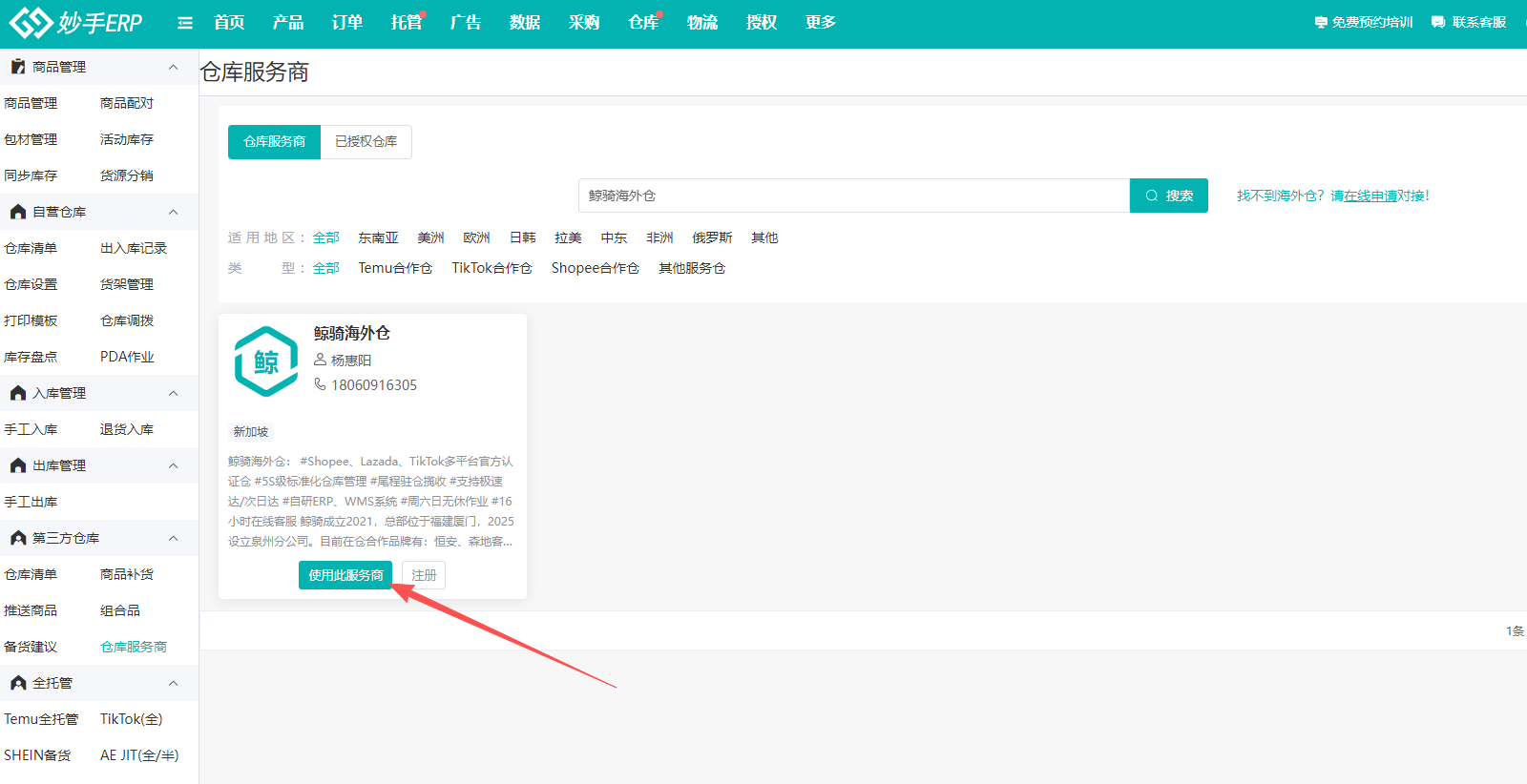Viewport: 1527px width, 784px height.
Task: Switch to the 仓库服务商 tab
Action: tap(275, 142)
